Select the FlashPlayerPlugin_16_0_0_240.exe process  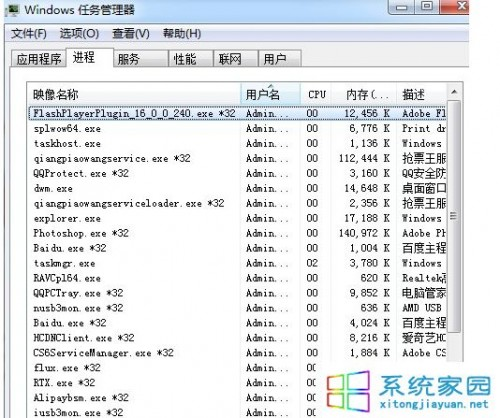(238, 113)
